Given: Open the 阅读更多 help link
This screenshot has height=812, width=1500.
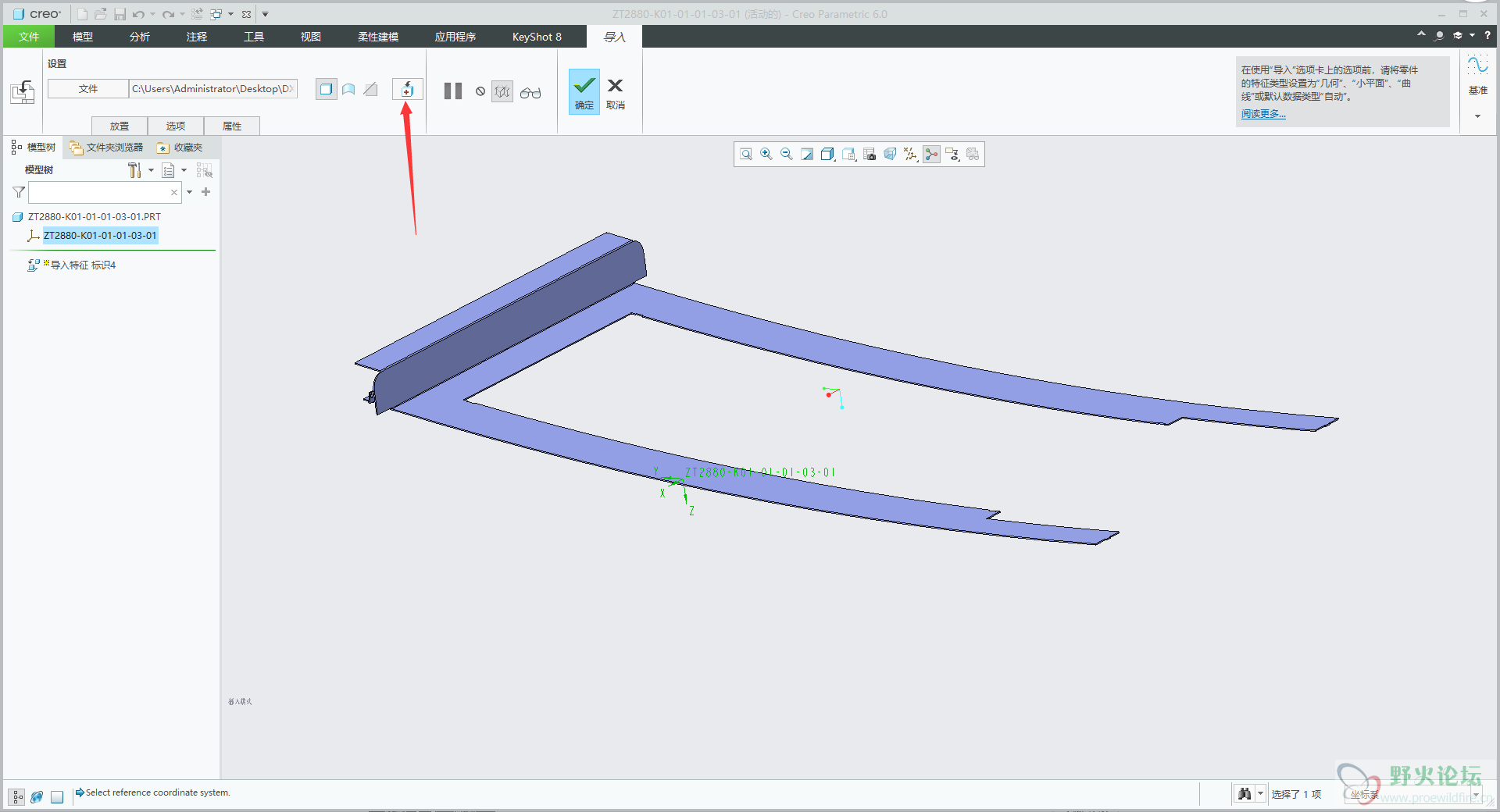Looking at the screenshot, I should click(x=1262, y=114).
